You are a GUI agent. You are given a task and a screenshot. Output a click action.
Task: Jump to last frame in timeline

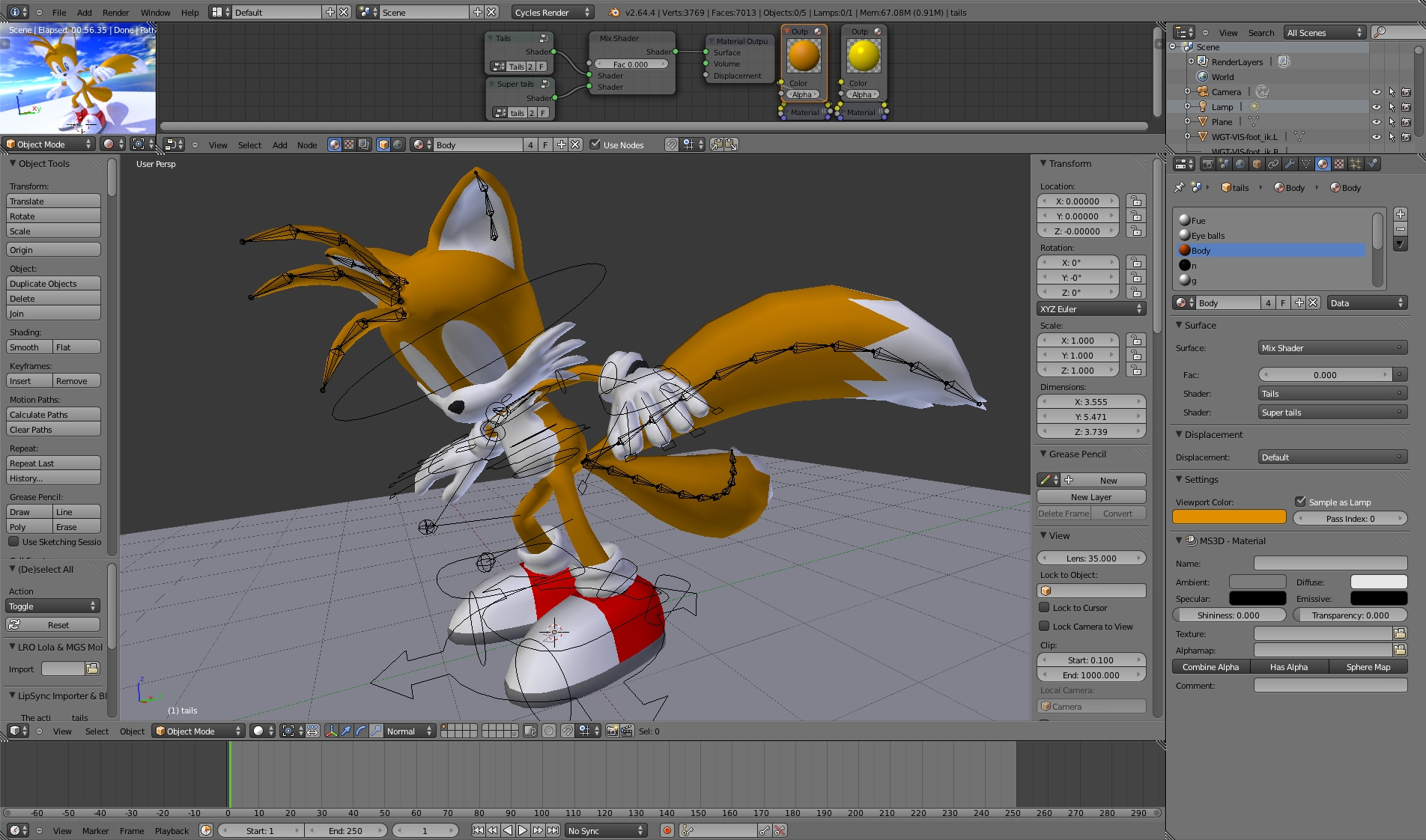pos(553,830)
